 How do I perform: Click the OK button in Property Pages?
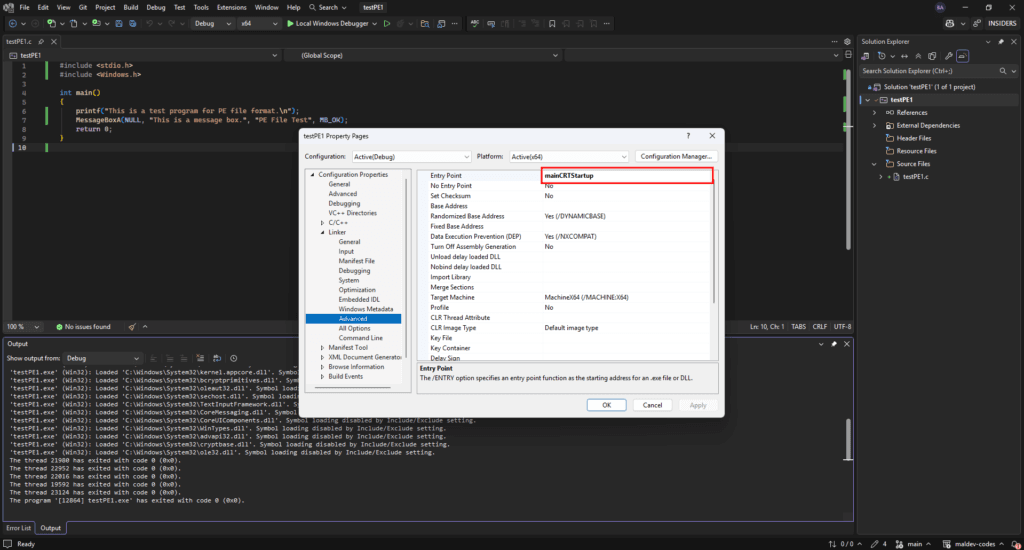(606, 405)
